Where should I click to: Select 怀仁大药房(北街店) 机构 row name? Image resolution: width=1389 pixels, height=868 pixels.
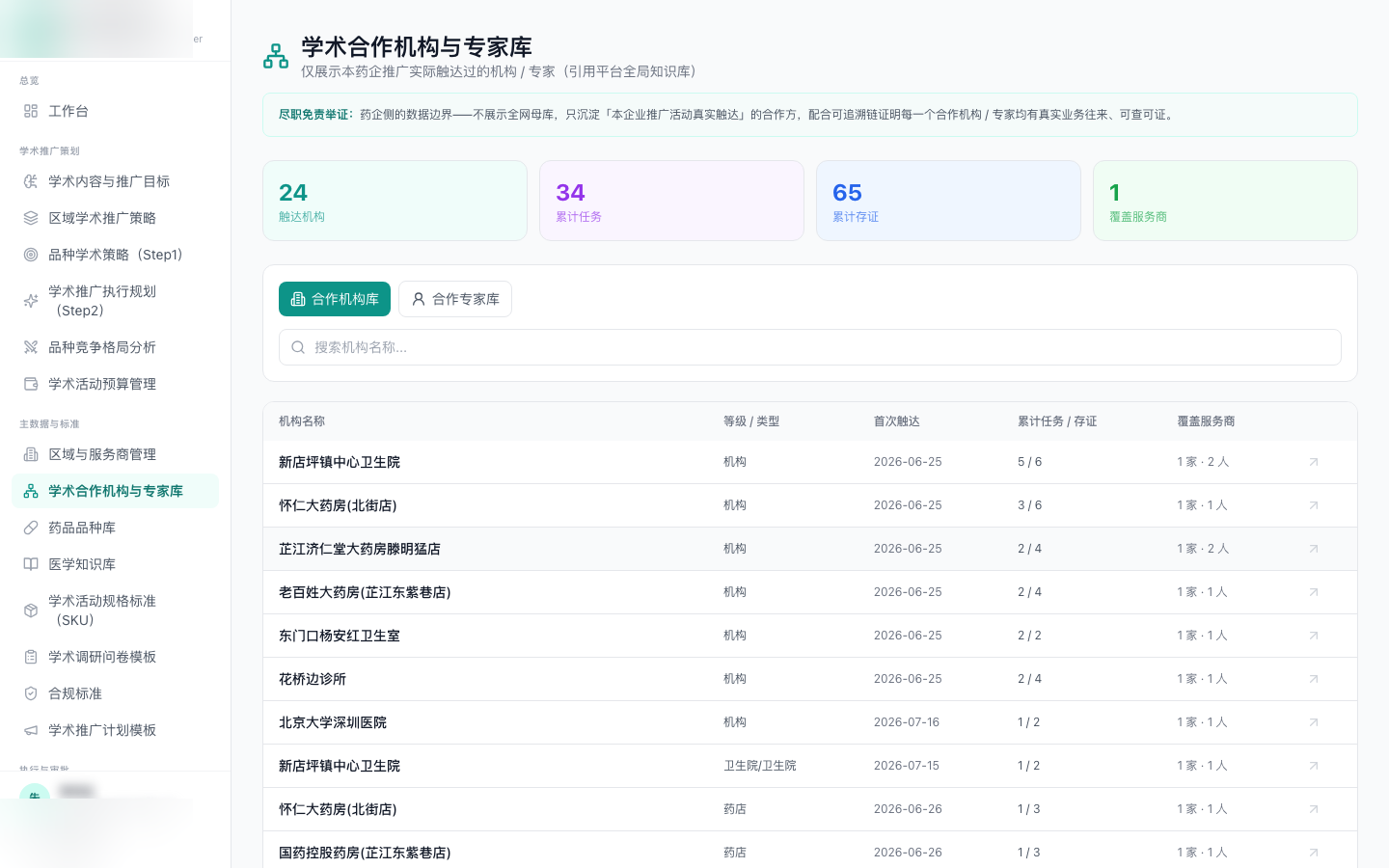[338, 505]
